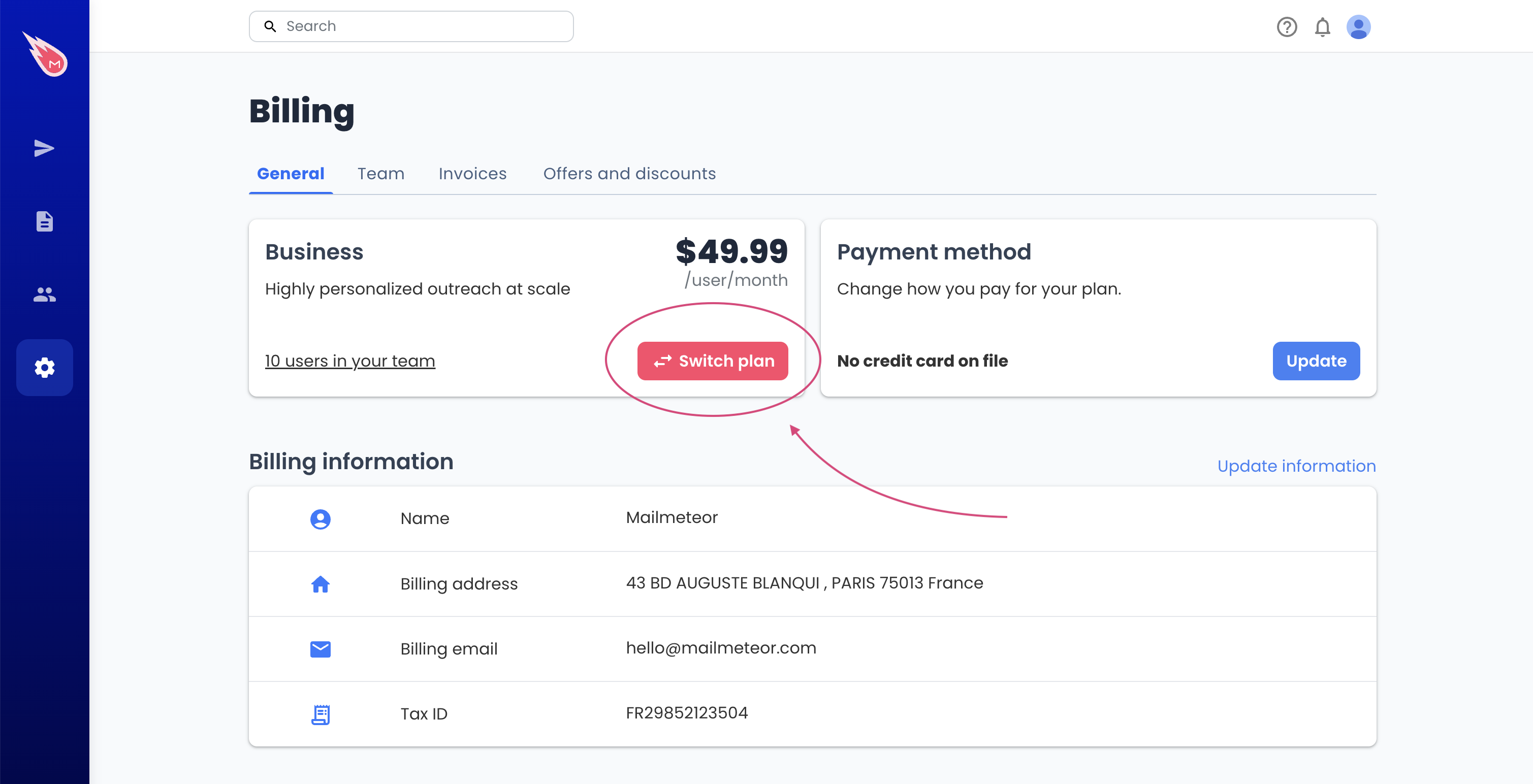Select the Offers and discounts tab
Viewport: 1533px width, 784px height.
(x=629, y=174)
